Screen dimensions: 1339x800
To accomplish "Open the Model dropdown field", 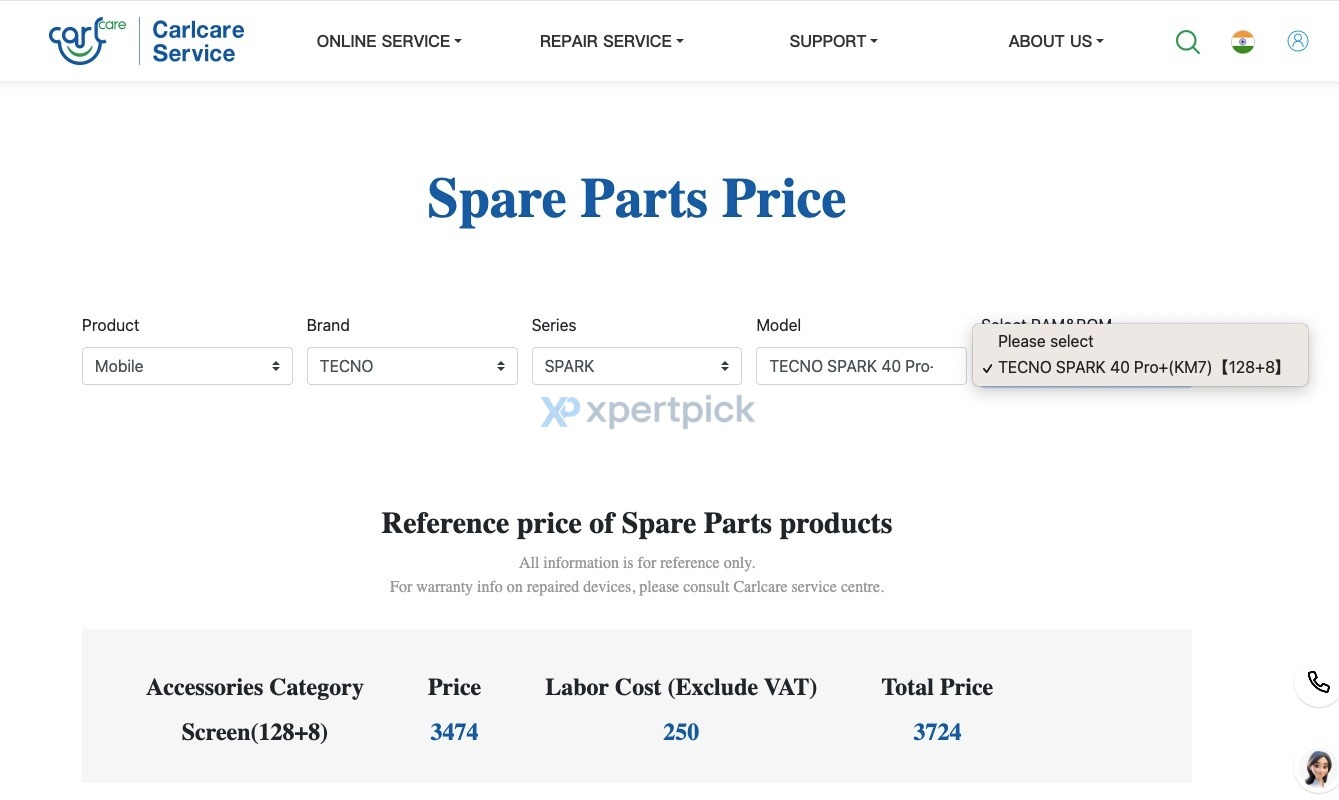I will tap(861, 366).
